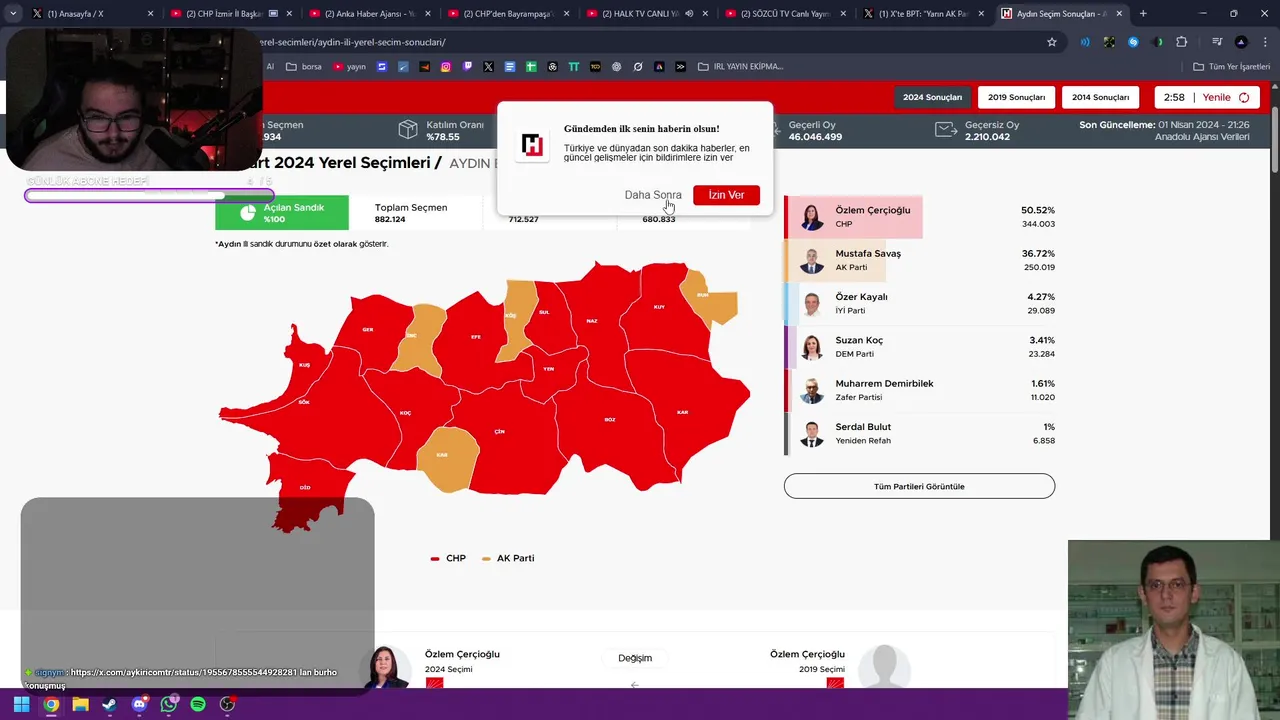Open Discord from the taskbar
The width and height of the screenshot is (1280, 720).
[139, 704]
